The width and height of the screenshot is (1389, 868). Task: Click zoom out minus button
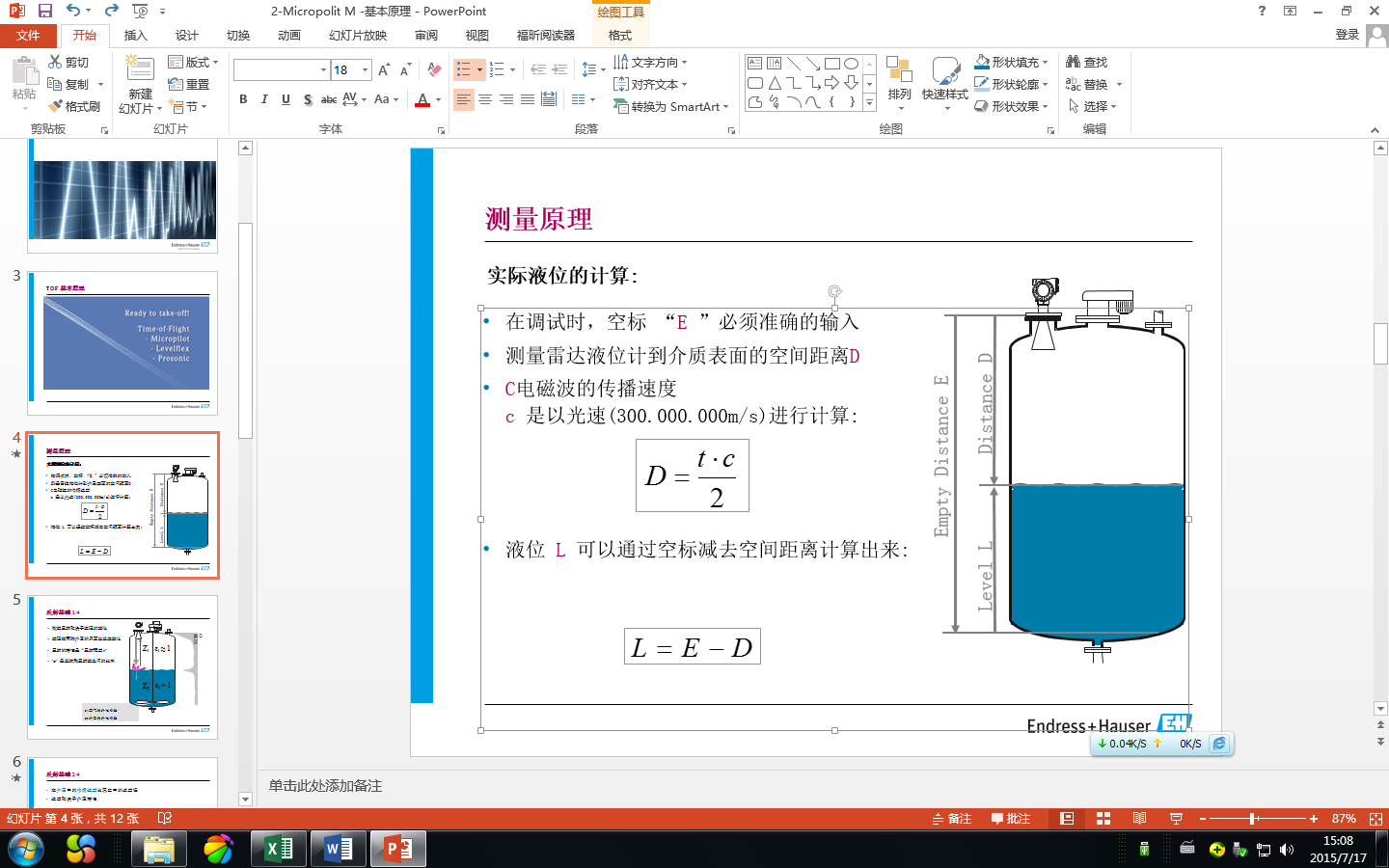tap(1203, 819)
